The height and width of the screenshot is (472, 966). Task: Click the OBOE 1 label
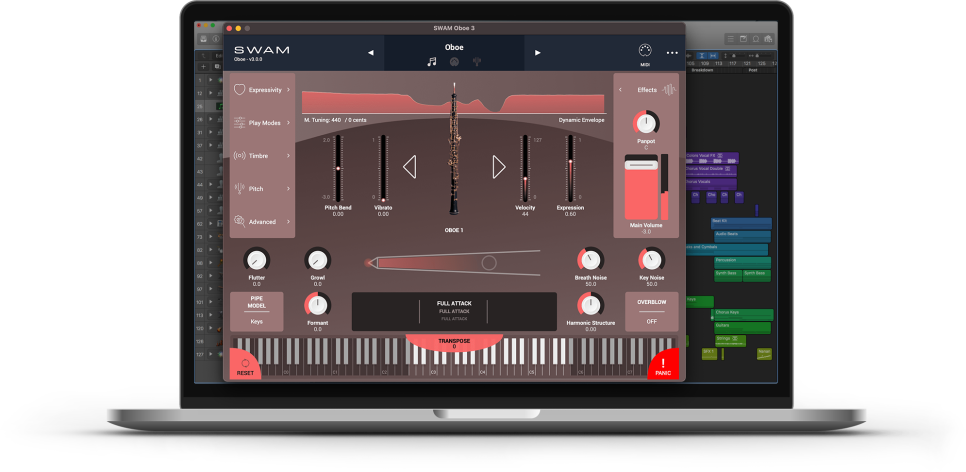point(454,230)
